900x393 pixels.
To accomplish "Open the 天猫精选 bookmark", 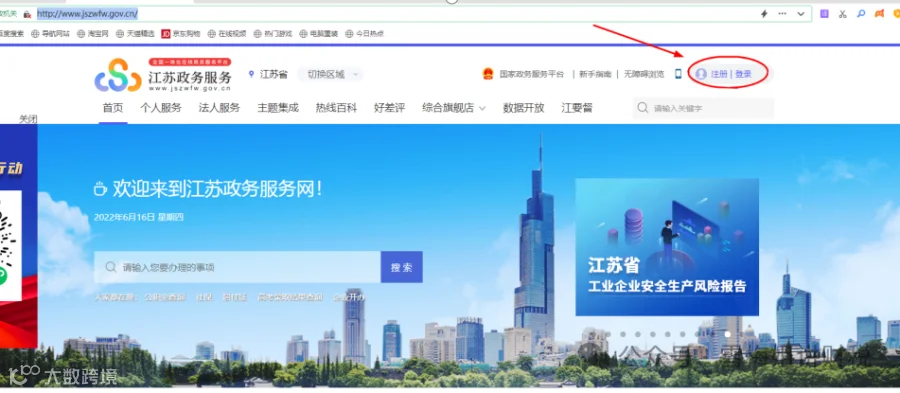I will click(x=135, y=34).
